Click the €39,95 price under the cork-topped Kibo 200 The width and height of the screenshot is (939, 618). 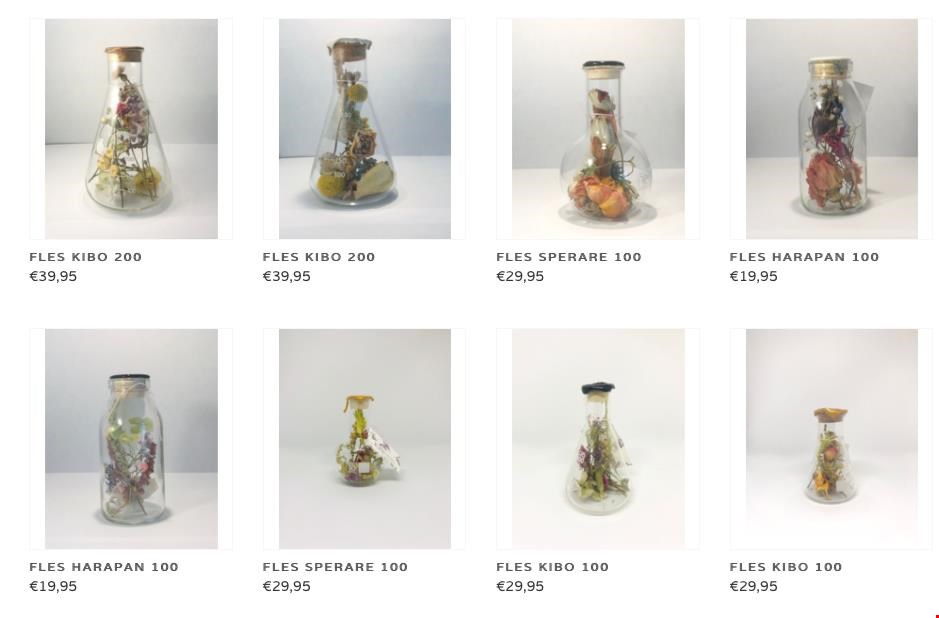pyautogui.click(x=53, y=276)
